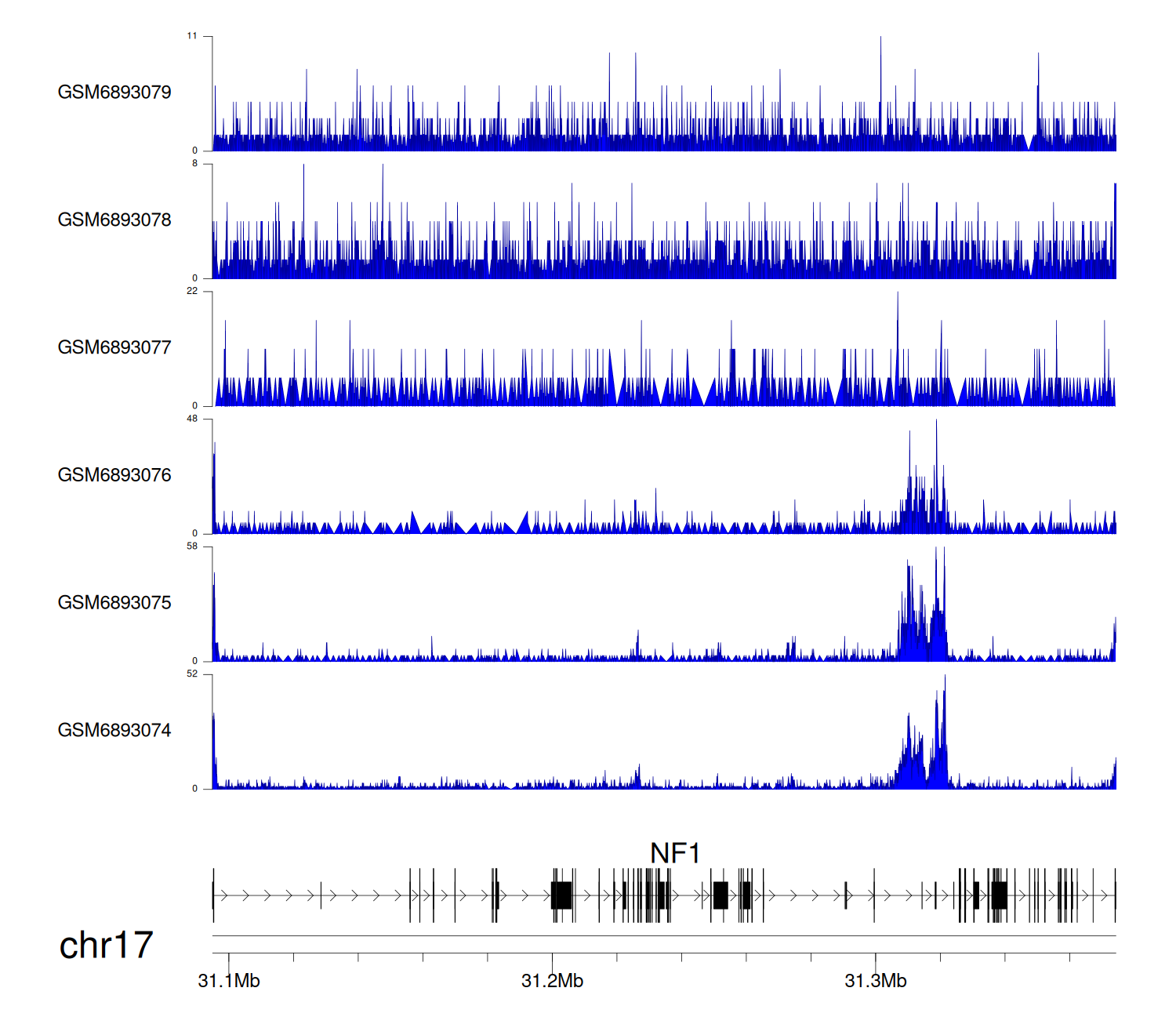This screenshot has height=1035, width=1176.
Task: Click the GSM6893079 track label
Action: click(x=114, y=93)
